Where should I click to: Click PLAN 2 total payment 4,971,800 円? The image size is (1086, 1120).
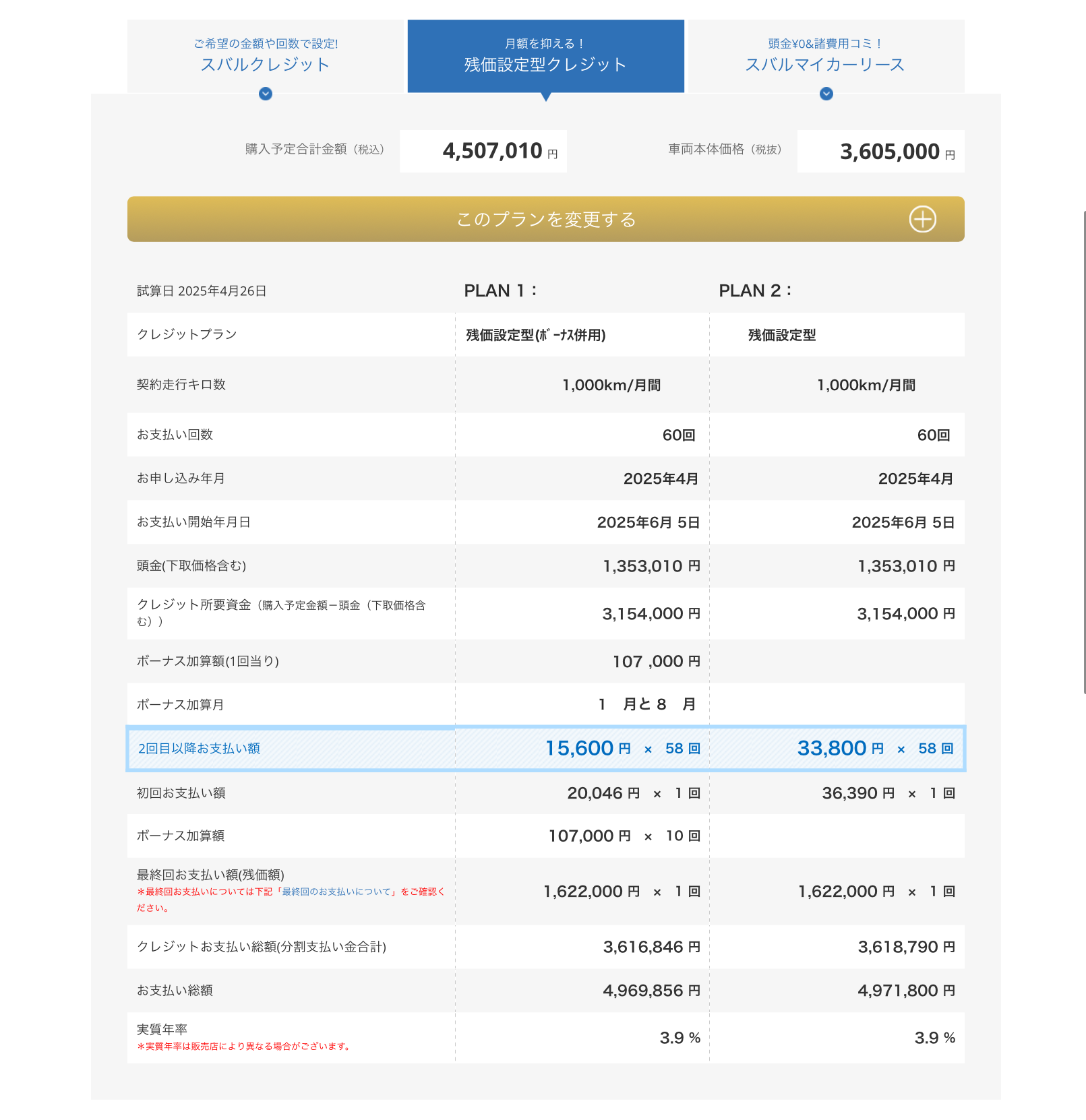907,991
